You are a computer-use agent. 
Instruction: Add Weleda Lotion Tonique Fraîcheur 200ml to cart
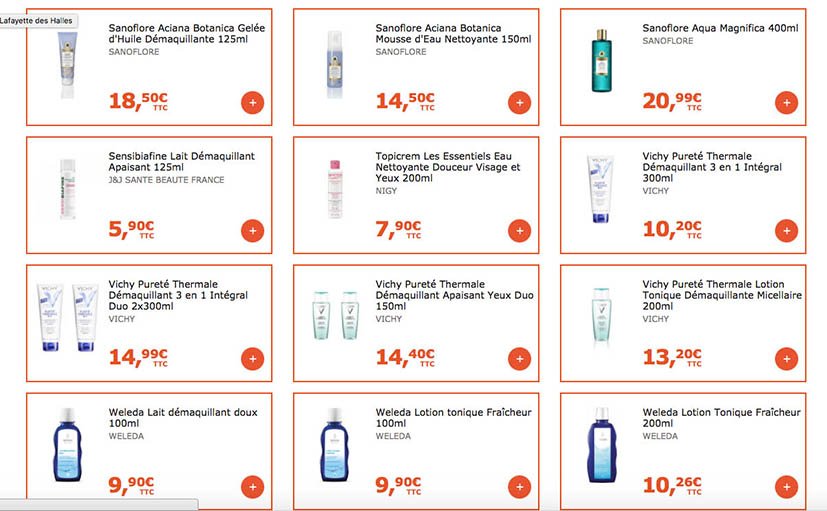786,486
